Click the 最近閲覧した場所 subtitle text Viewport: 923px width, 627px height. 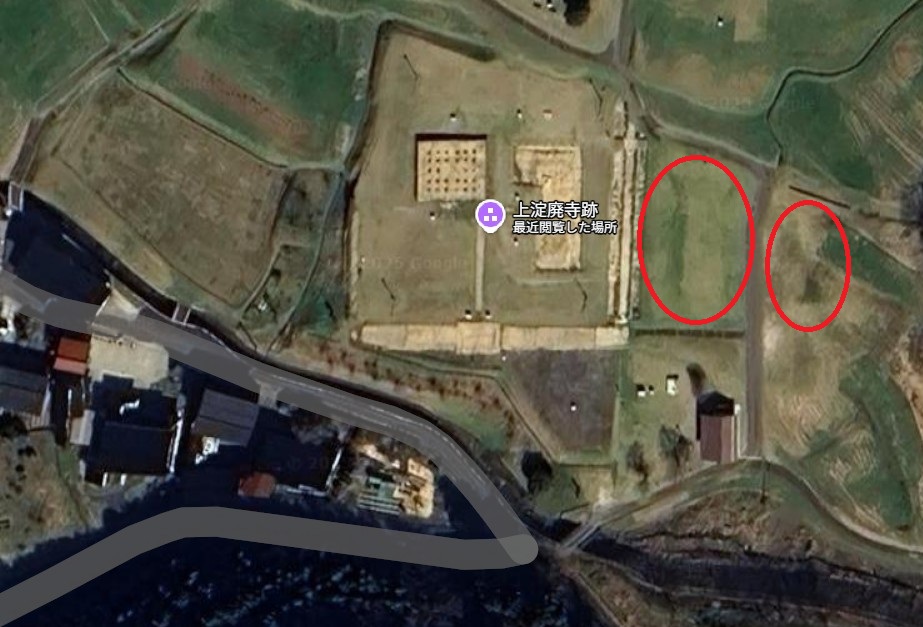click(565, 227)
